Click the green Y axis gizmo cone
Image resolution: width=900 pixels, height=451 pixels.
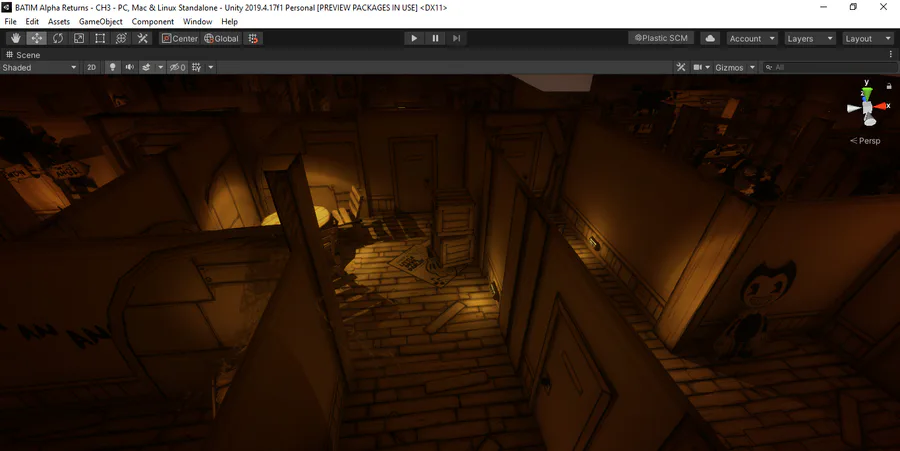coord(867,93)
